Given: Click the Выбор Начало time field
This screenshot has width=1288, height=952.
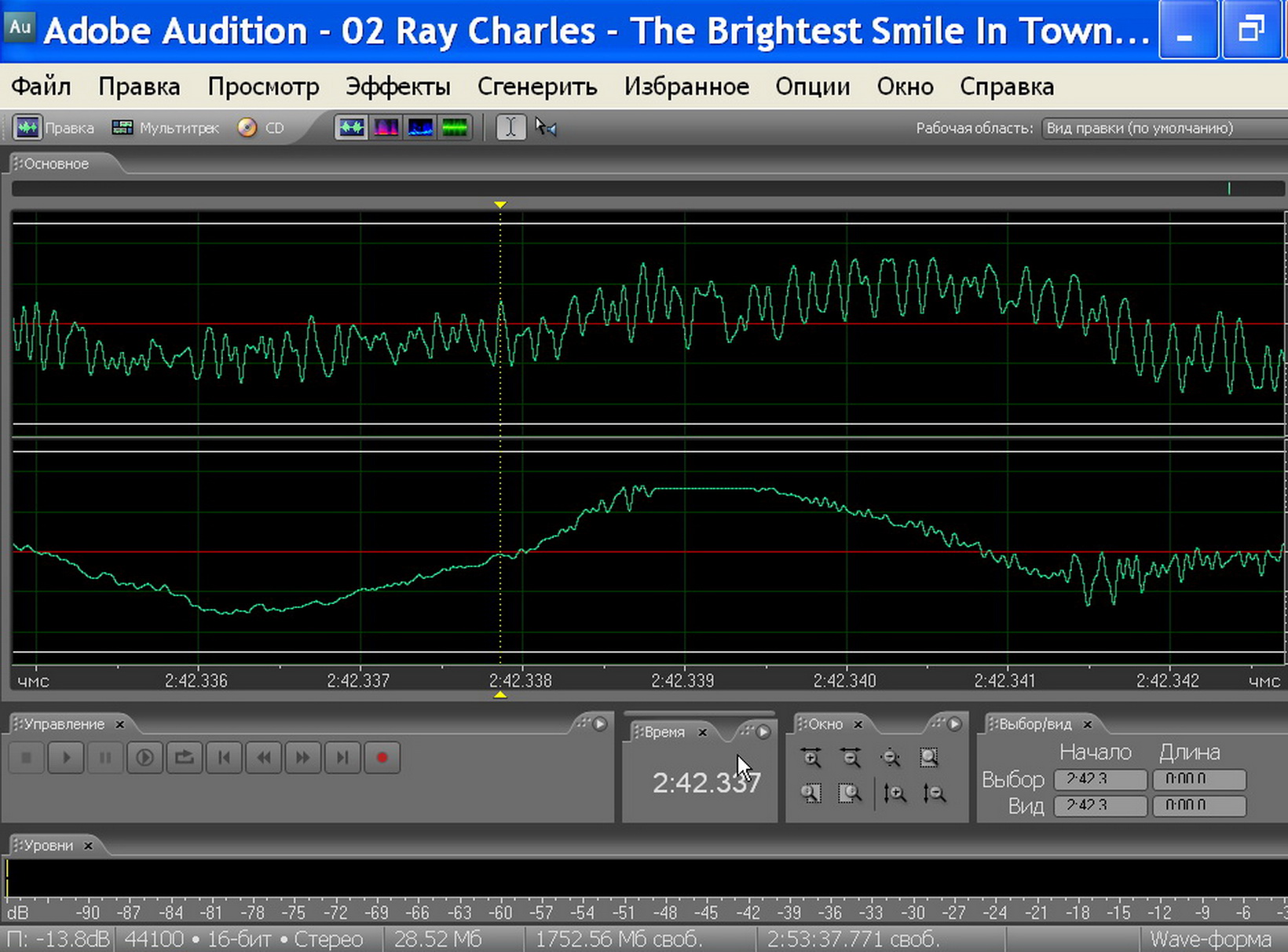Looking at the screenshot, I should [1100, 779].
